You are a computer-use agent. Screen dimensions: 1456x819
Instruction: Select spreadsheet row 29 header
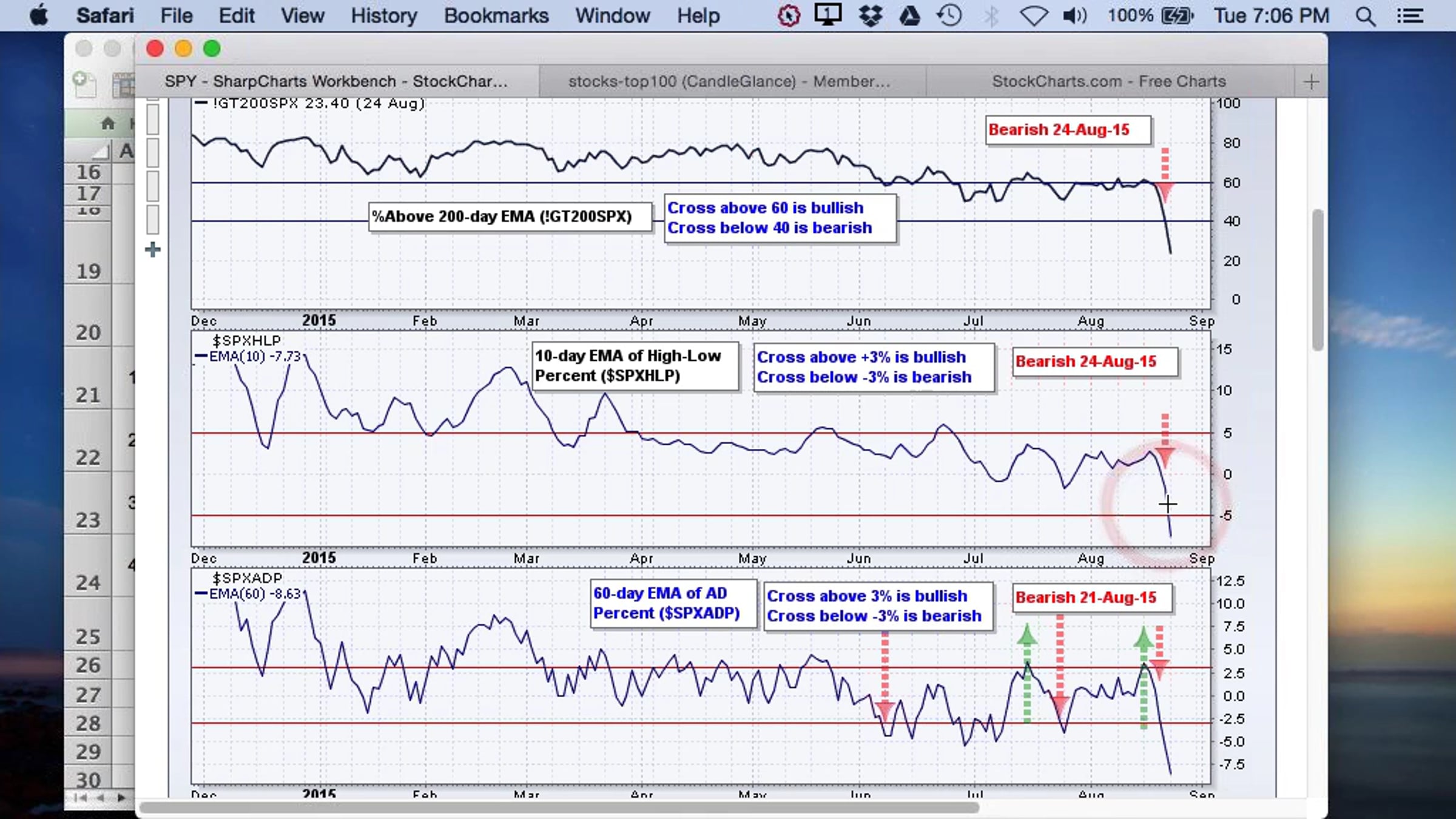pos(89,752)
